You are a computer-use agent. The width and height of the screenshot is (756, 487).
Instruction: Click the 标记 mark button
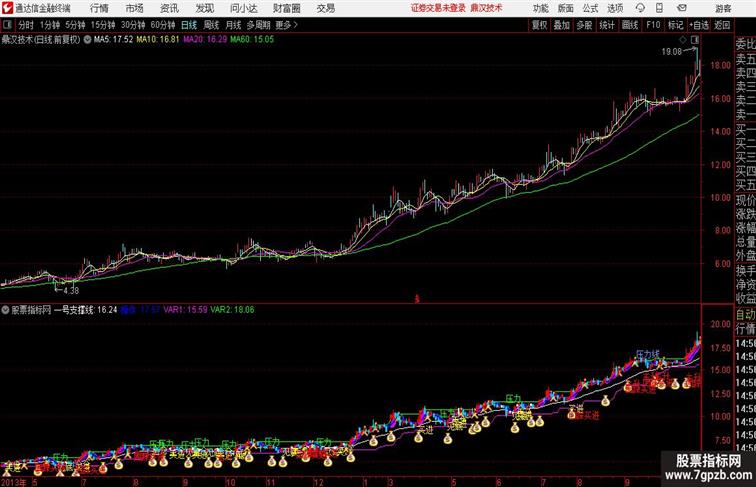[675, 25]
